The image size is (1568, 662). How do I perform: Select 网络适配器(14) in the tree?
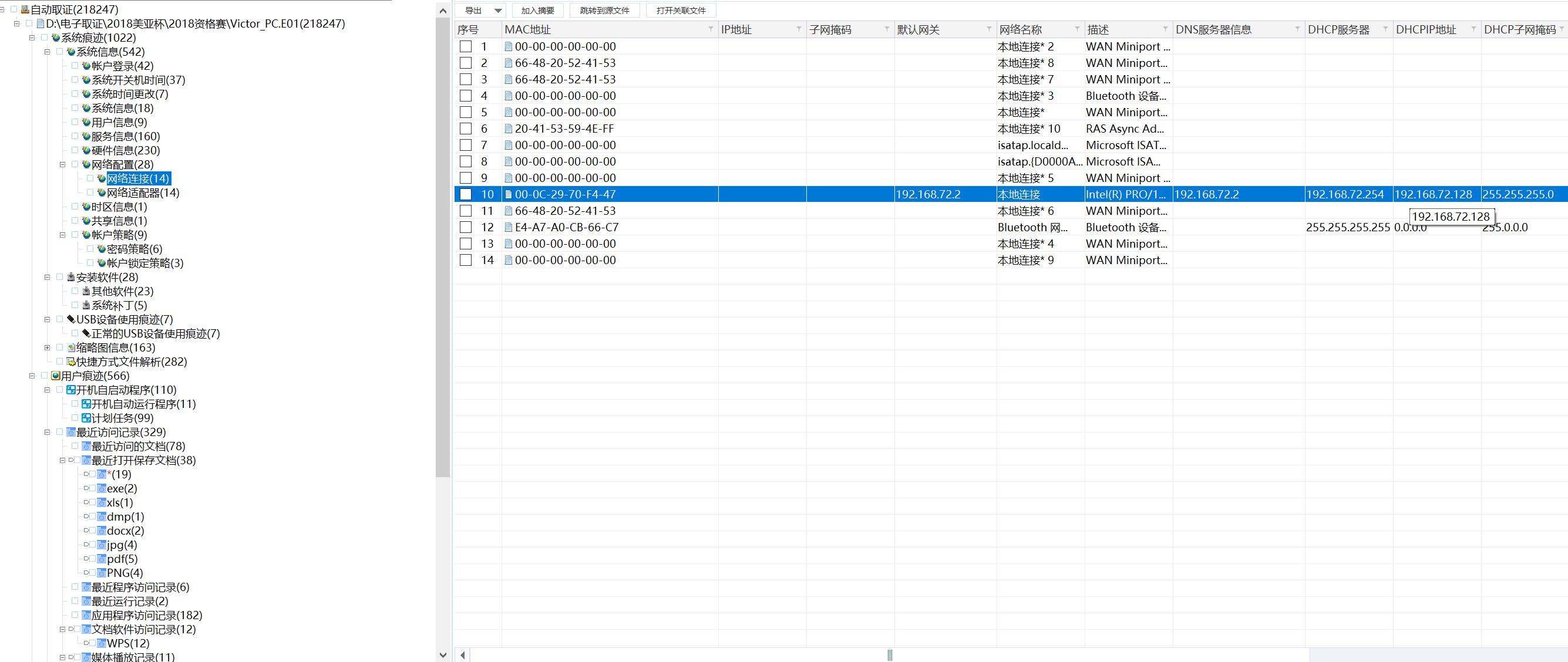coord(143,193)
